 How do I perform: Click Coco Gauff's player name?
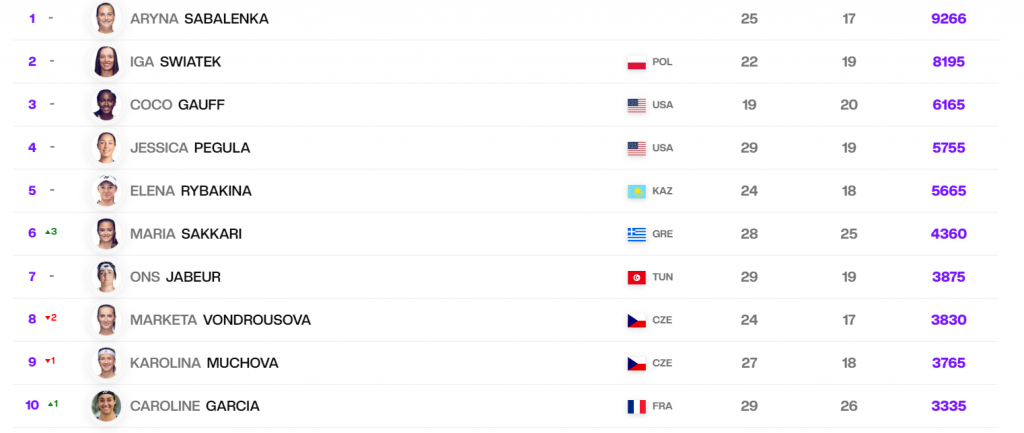coord(175,105)
